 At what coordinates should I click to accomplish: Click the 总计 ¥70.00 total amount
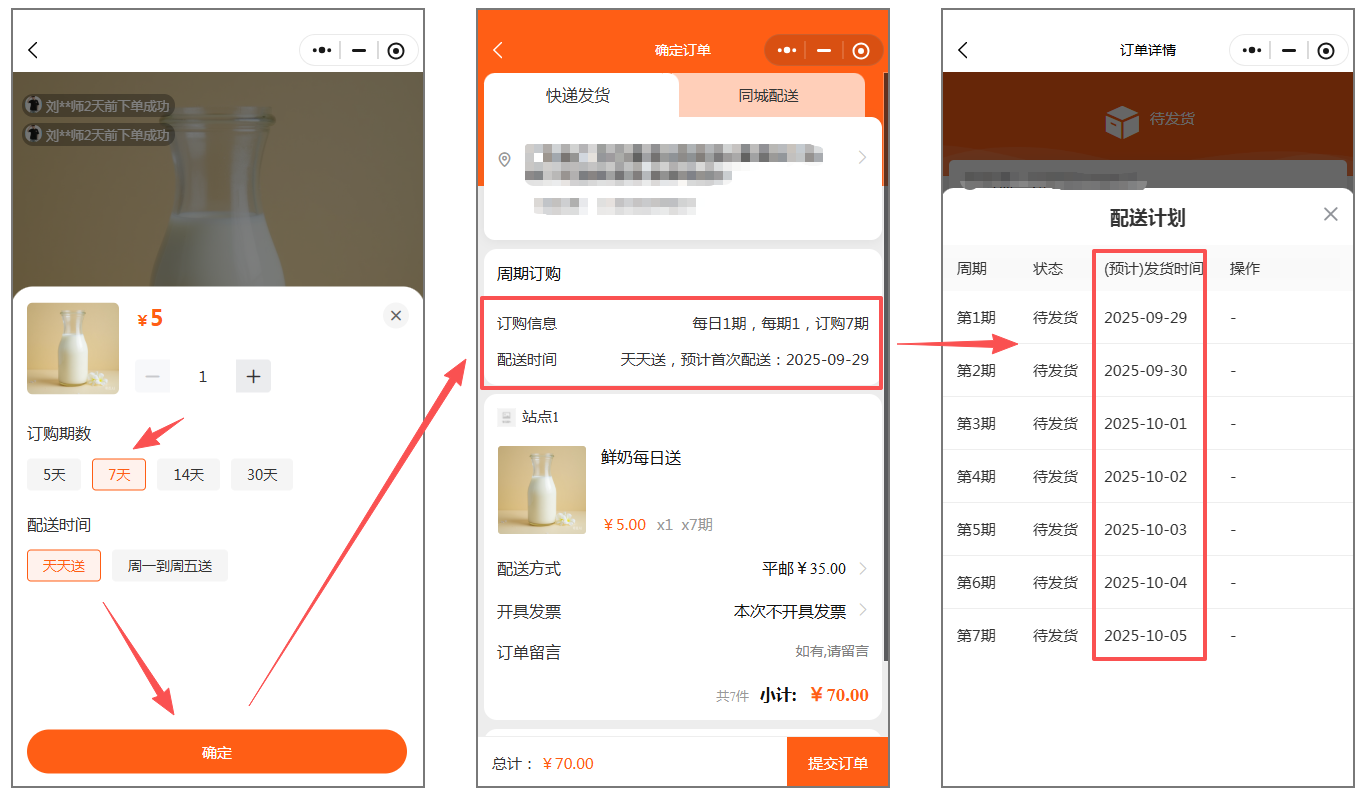pos(568,764)
